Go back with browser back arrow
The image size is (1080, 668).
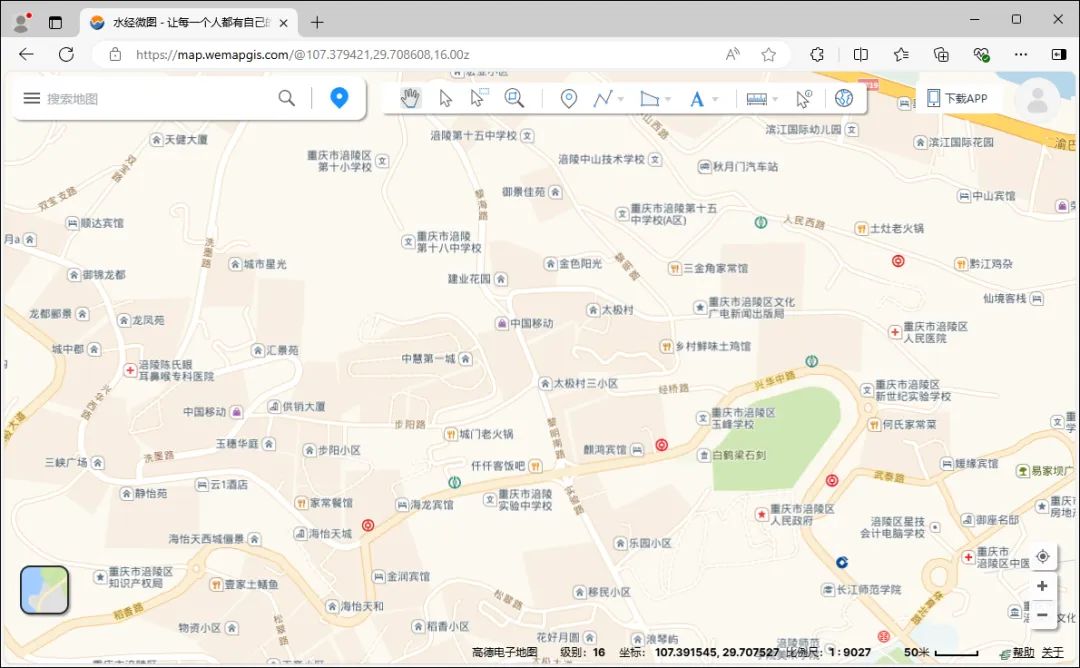click(x=26, y=54)
